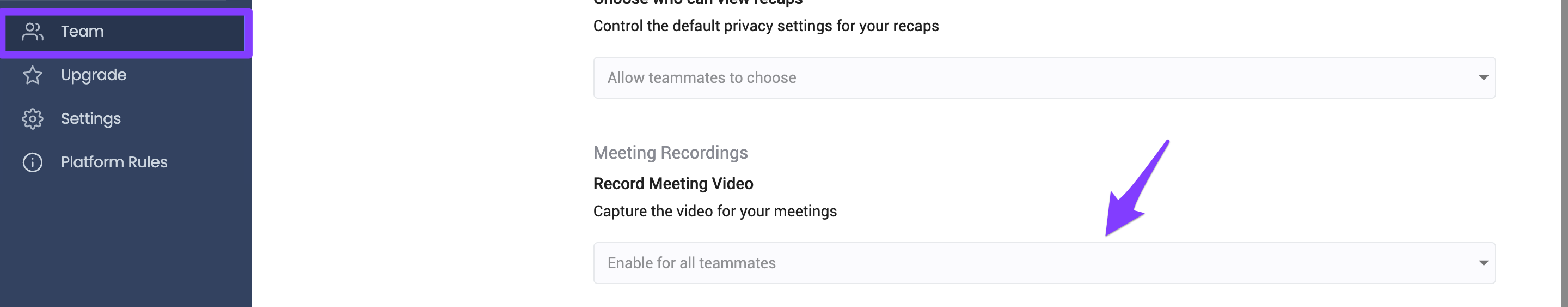This screenshot has height=307, width=1568.
Task: Click 'Capture the video for your meetings' text
Action: pos(715,212)
